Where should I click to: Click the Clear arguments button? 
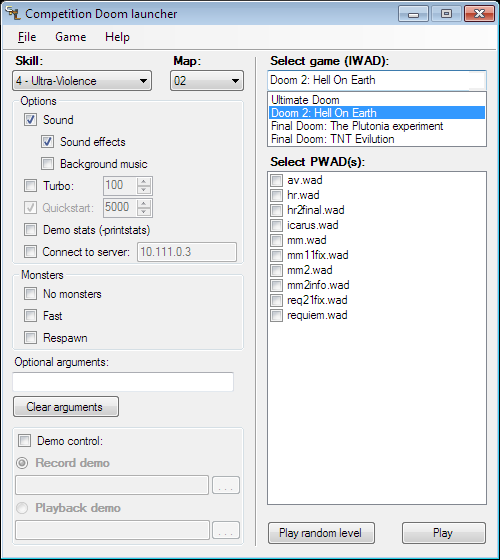point(66,407)
